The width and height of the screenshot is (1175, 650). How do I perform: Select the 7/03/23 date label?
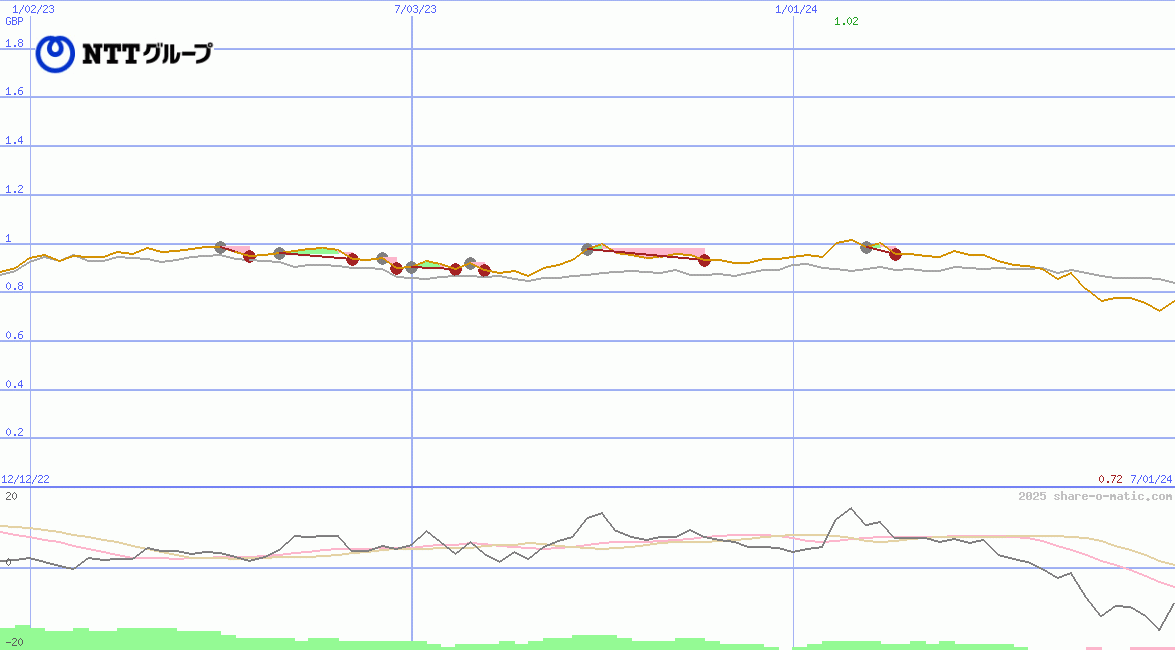point(413,8)
